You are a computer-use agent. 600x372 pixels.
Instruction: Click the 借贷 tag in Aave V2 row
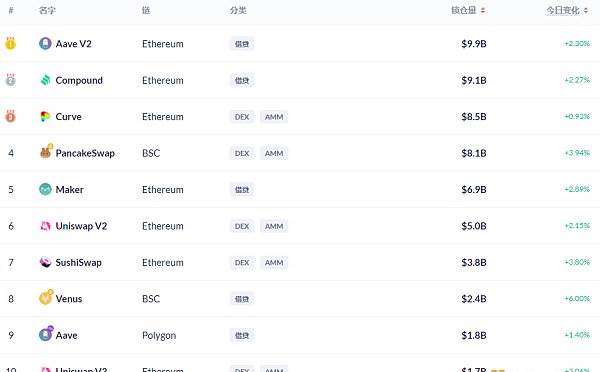tap(242, 44)
